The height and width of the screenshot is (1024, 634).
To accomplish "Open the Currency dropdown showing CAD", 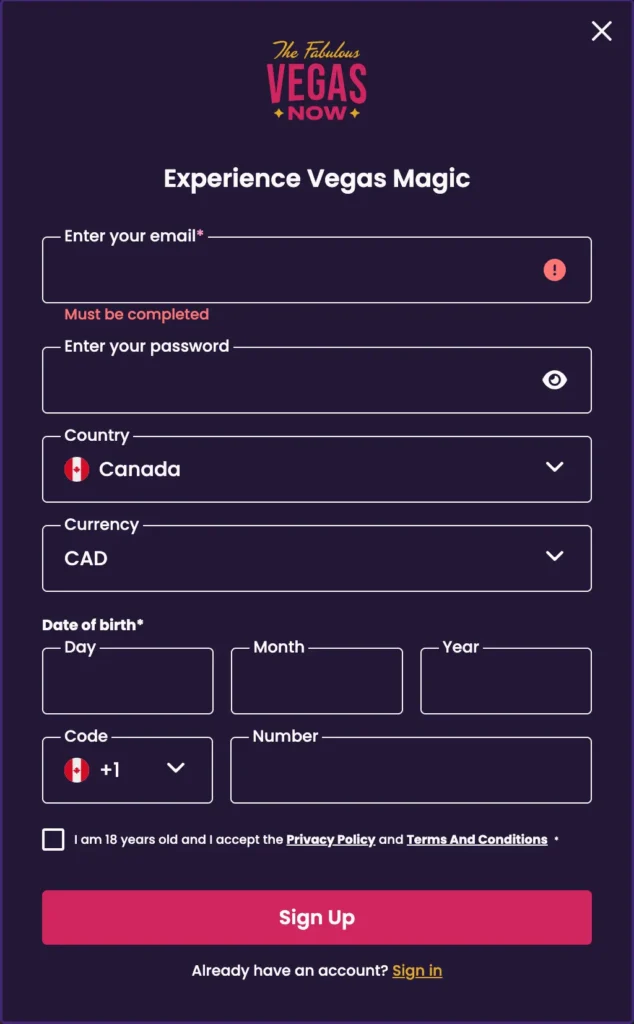I will click(x=316, y=558).
